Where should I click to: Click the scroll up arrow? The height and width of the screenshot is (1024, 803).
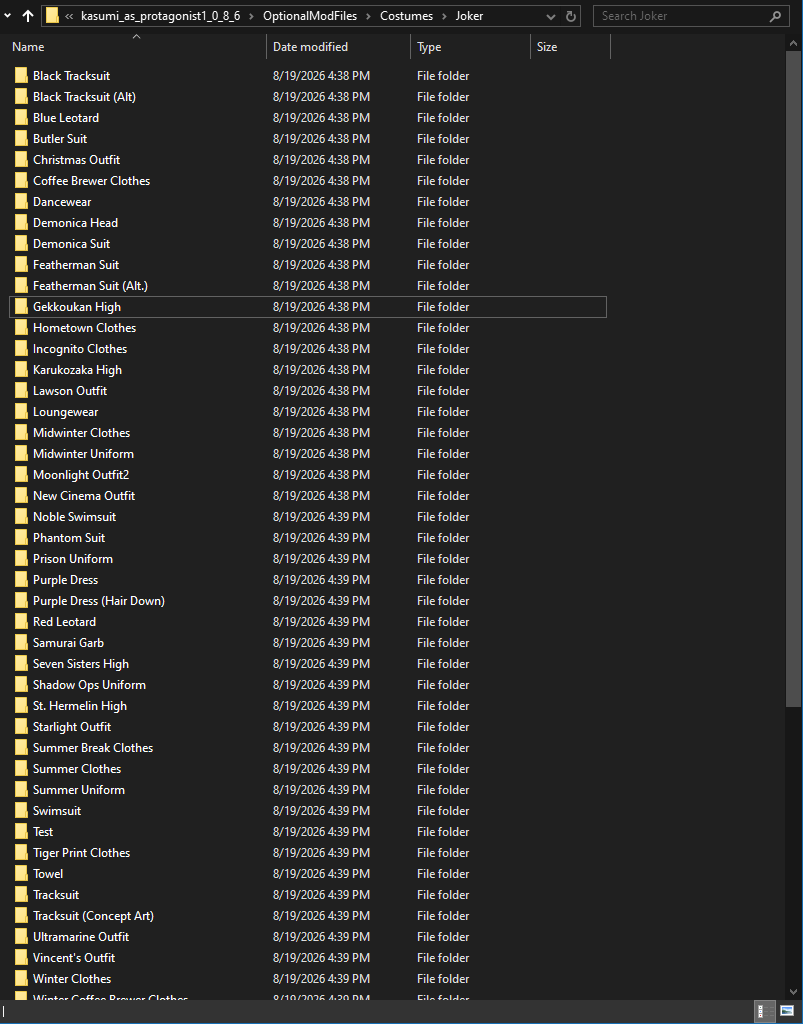click(x=793, y=43)
